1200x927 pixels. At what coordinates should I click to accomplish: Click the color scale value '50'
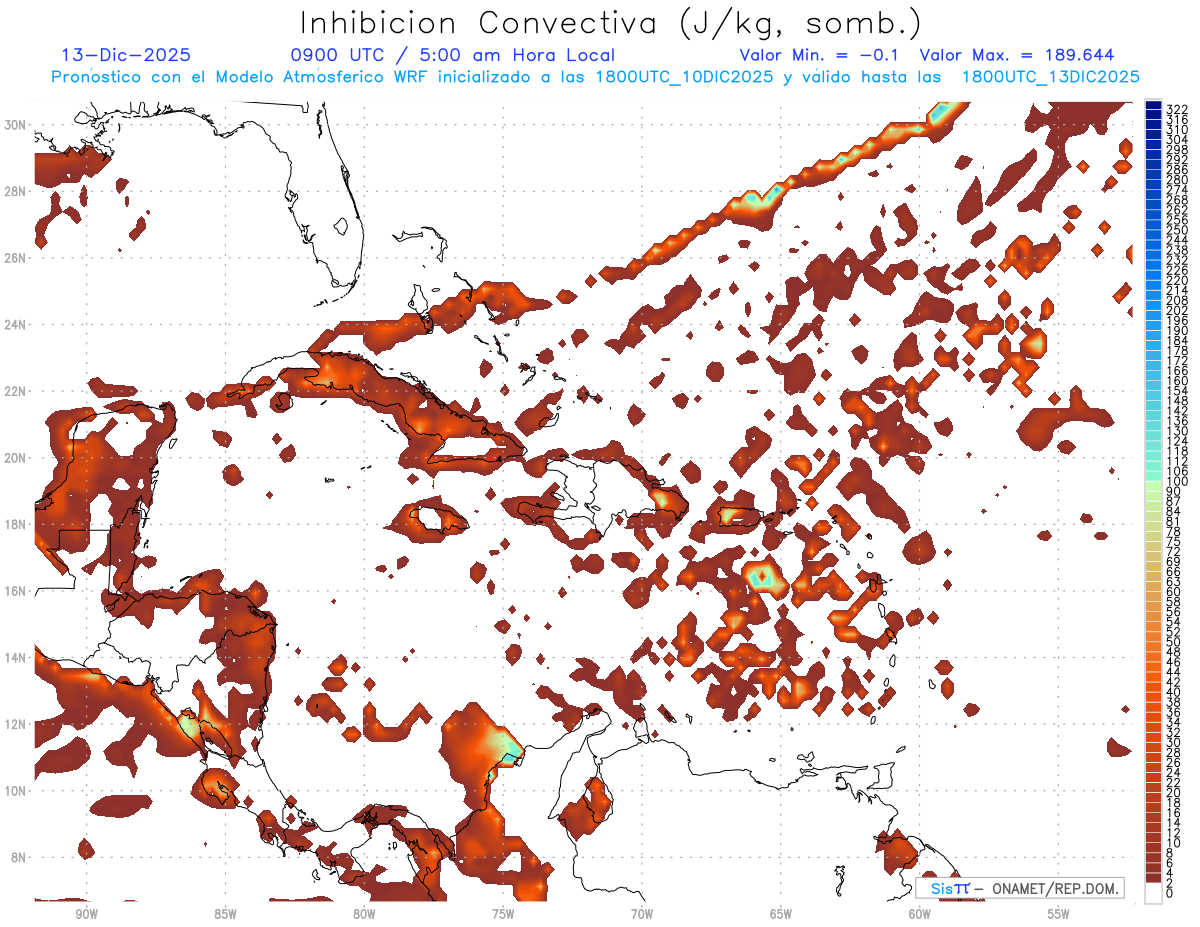coord(1173,642)
